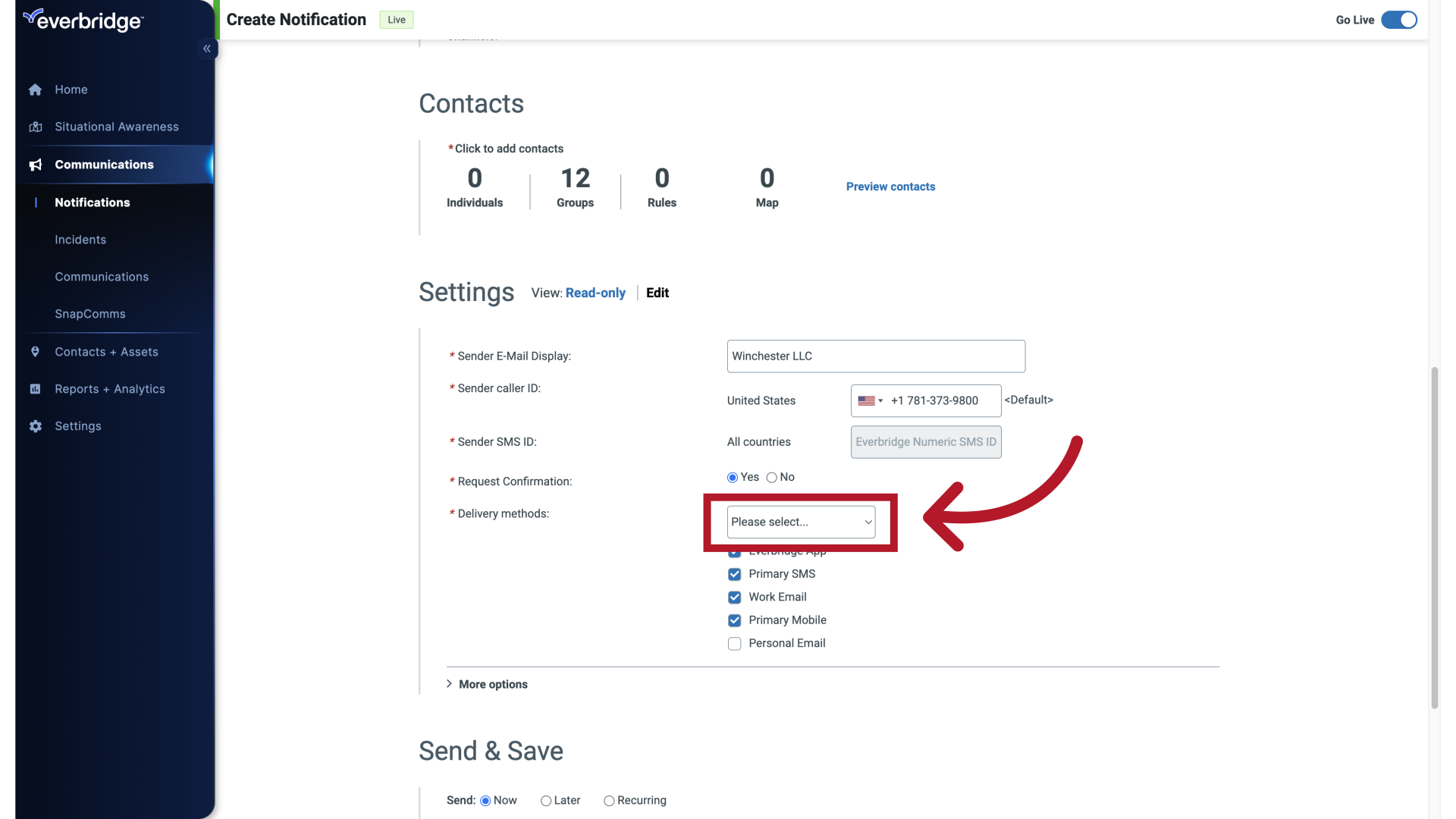Select No for Request Confirmation
The image size is (1456, 819).
773,477
